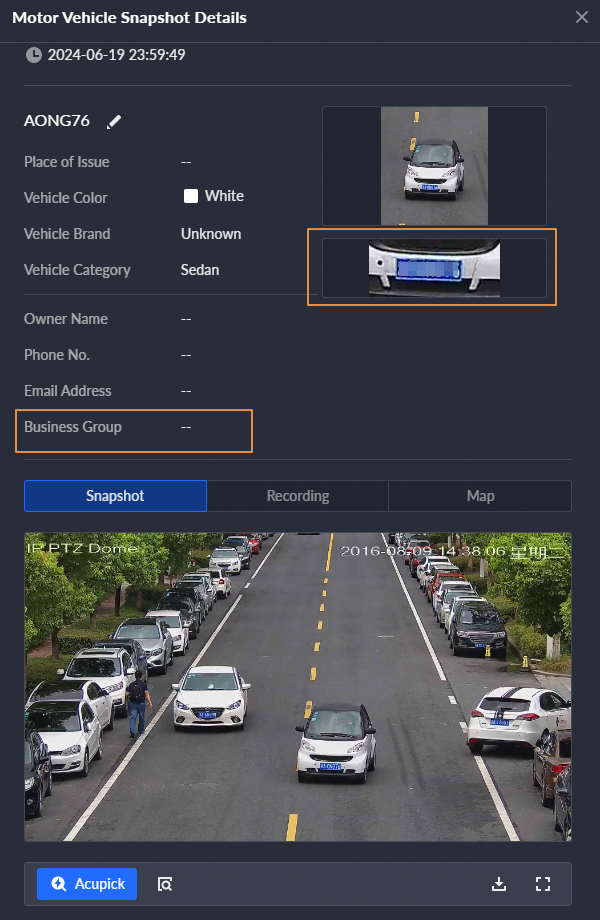This screenshot has width=600, height=920.
Task: Click the image search icon next to Acupick
Action: (165, 884)
